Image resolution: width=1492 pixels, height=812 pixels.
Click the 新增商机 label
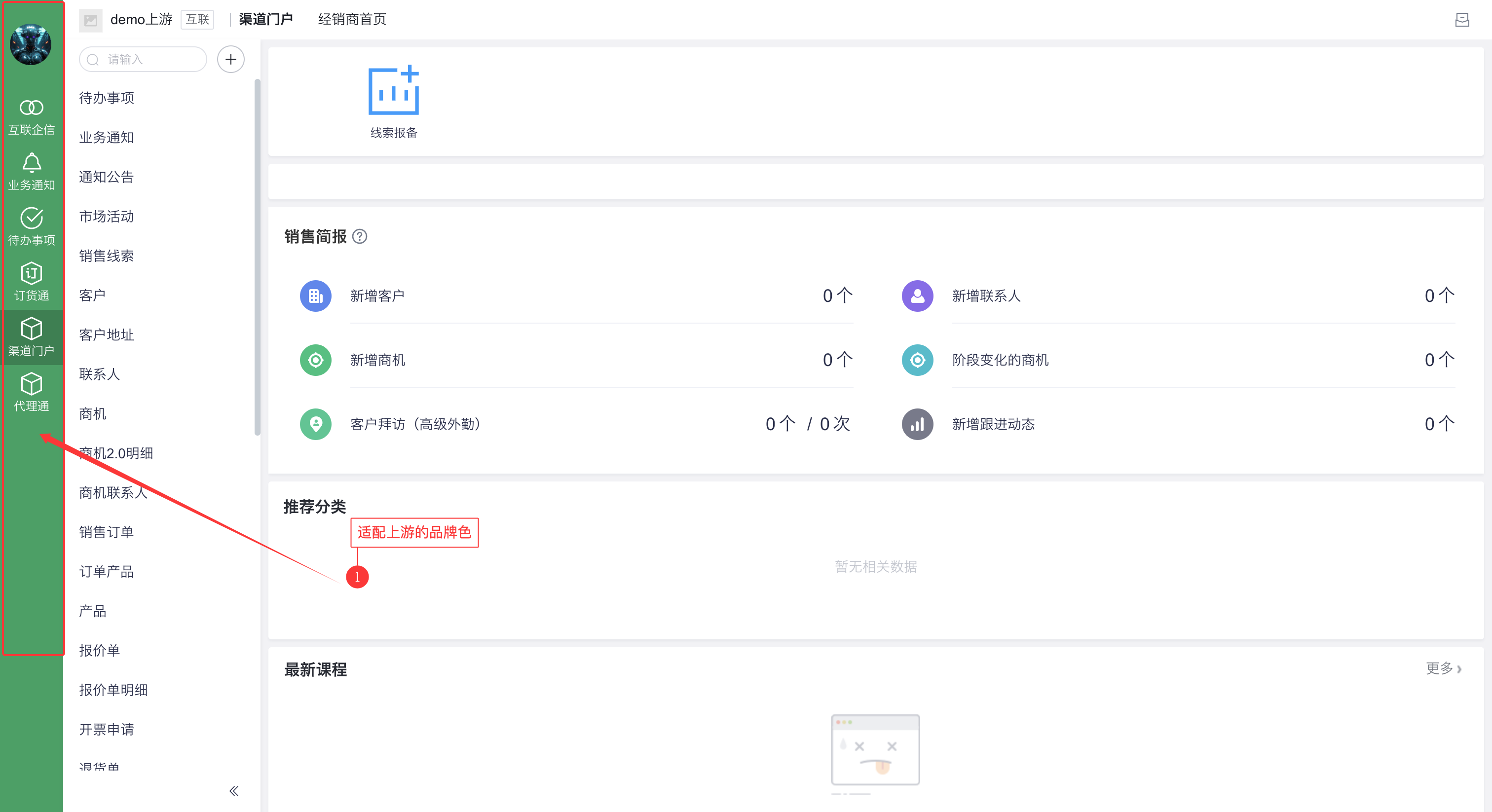[377, 360]
